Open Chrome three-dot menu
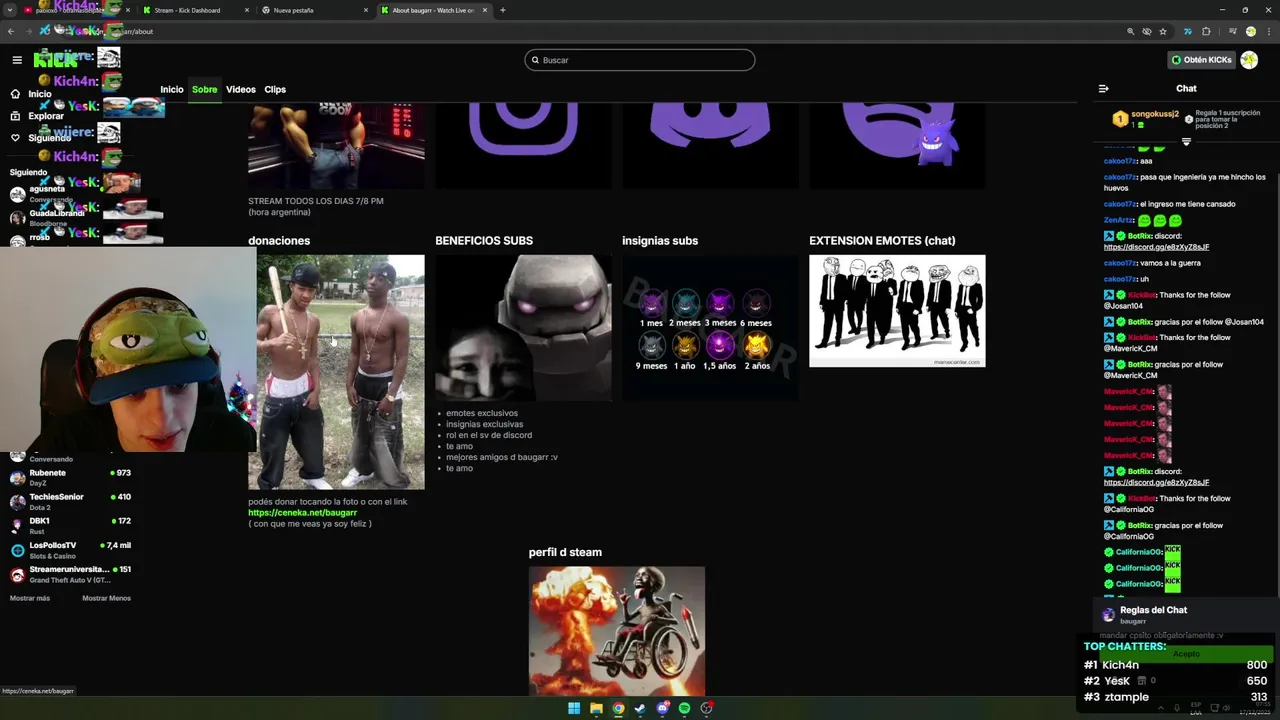This screenshot has height=720, width=1280. click(x=1268, y=31)
